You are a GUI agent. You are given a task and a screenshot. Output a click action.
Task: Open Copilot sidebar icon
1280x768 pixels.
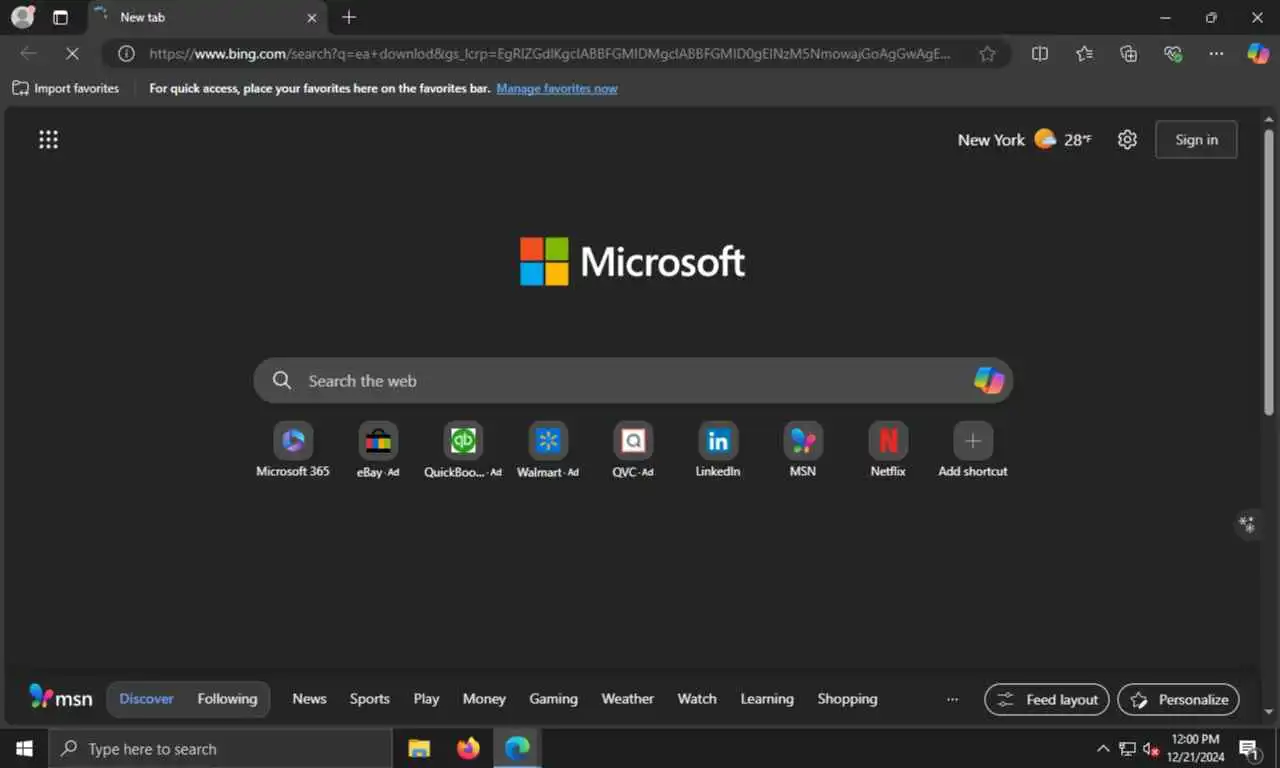point(1258,54)
